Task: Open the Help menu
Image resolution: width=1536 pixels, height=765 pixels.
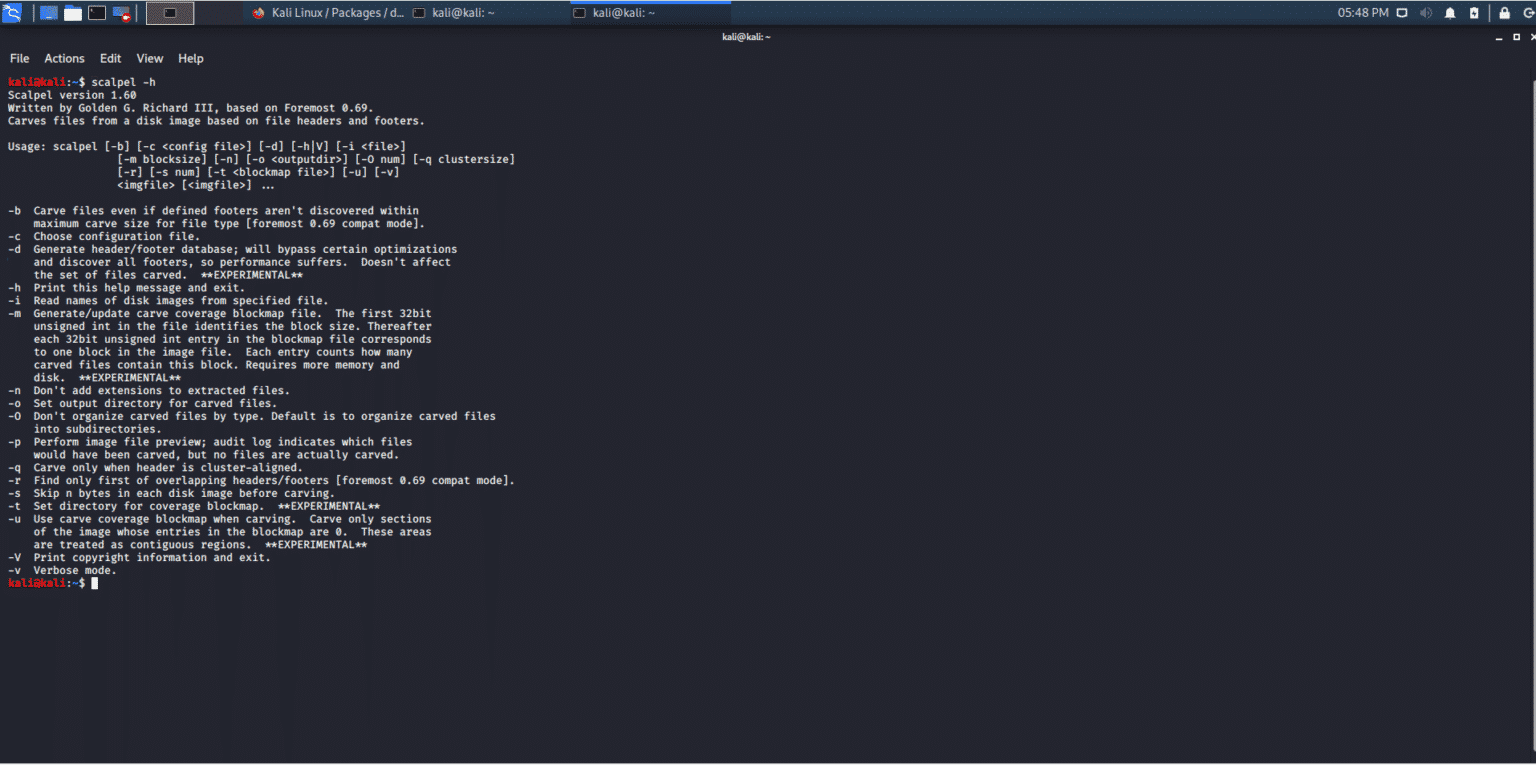Action: (x=191, y=59)
